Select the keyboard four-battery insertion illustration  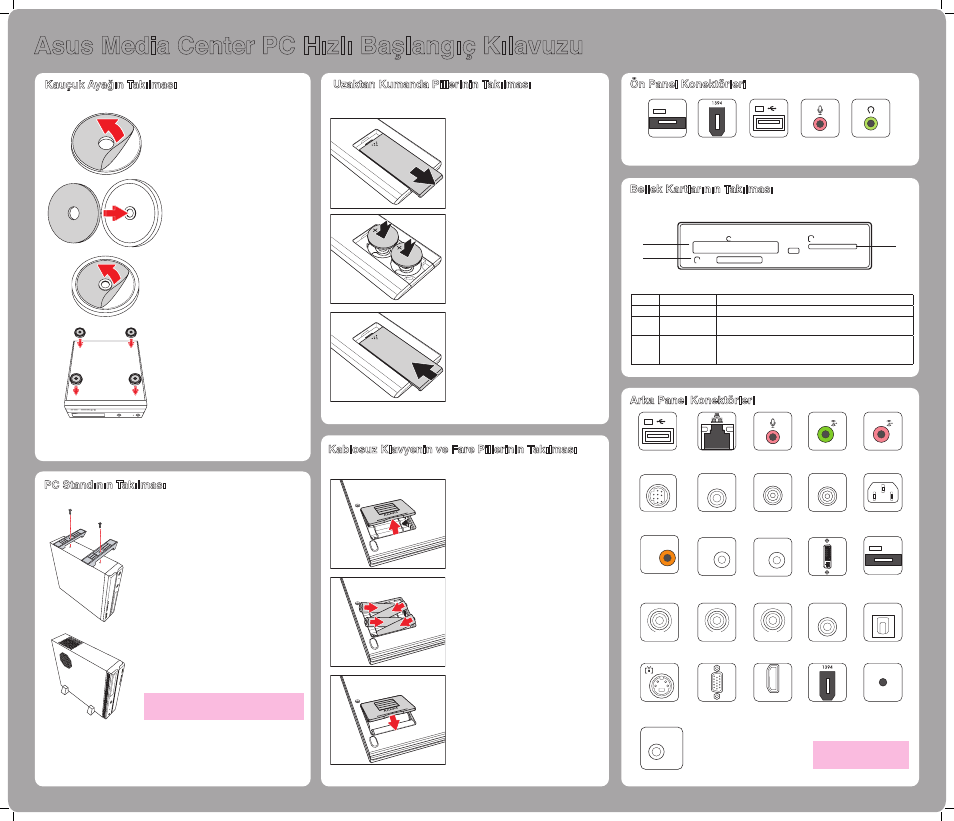(388, 622)
